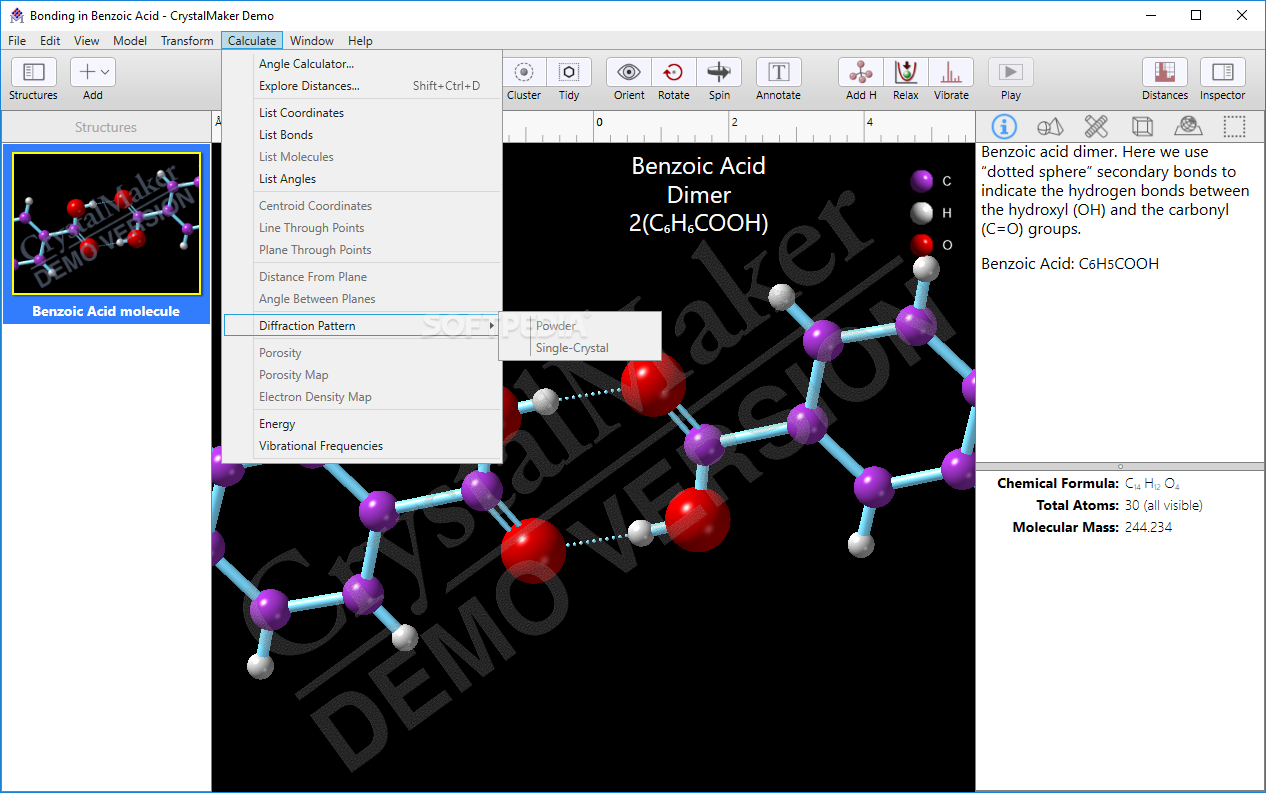Viewport: 1266px width, 793px height.
Task: Activate the Tidy tool
Action: (569, 73)
